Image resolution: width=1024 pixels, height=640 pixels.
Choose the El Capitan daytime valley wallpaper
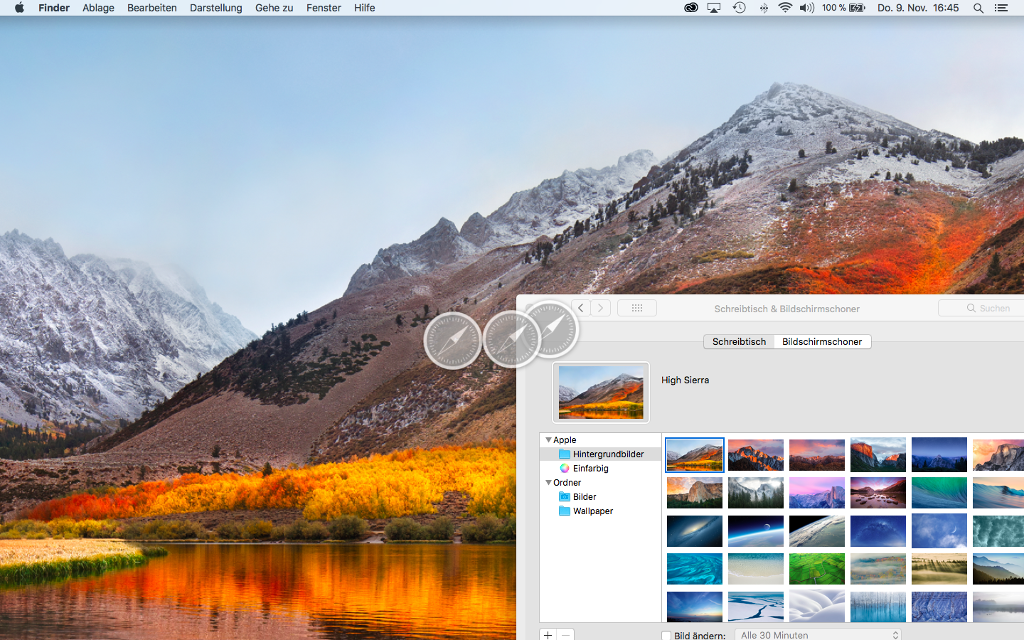(x=878, y=455)
